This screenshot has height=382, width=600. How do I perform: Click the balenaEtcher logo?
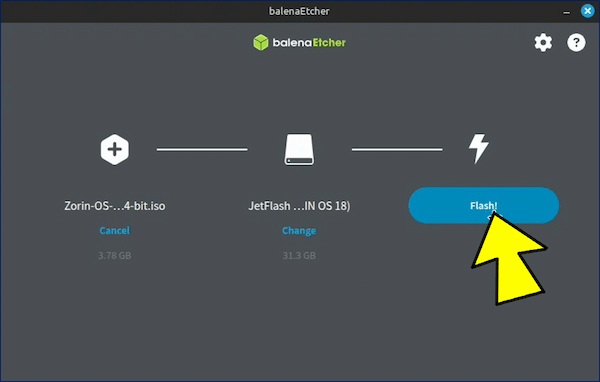(299, 42)
